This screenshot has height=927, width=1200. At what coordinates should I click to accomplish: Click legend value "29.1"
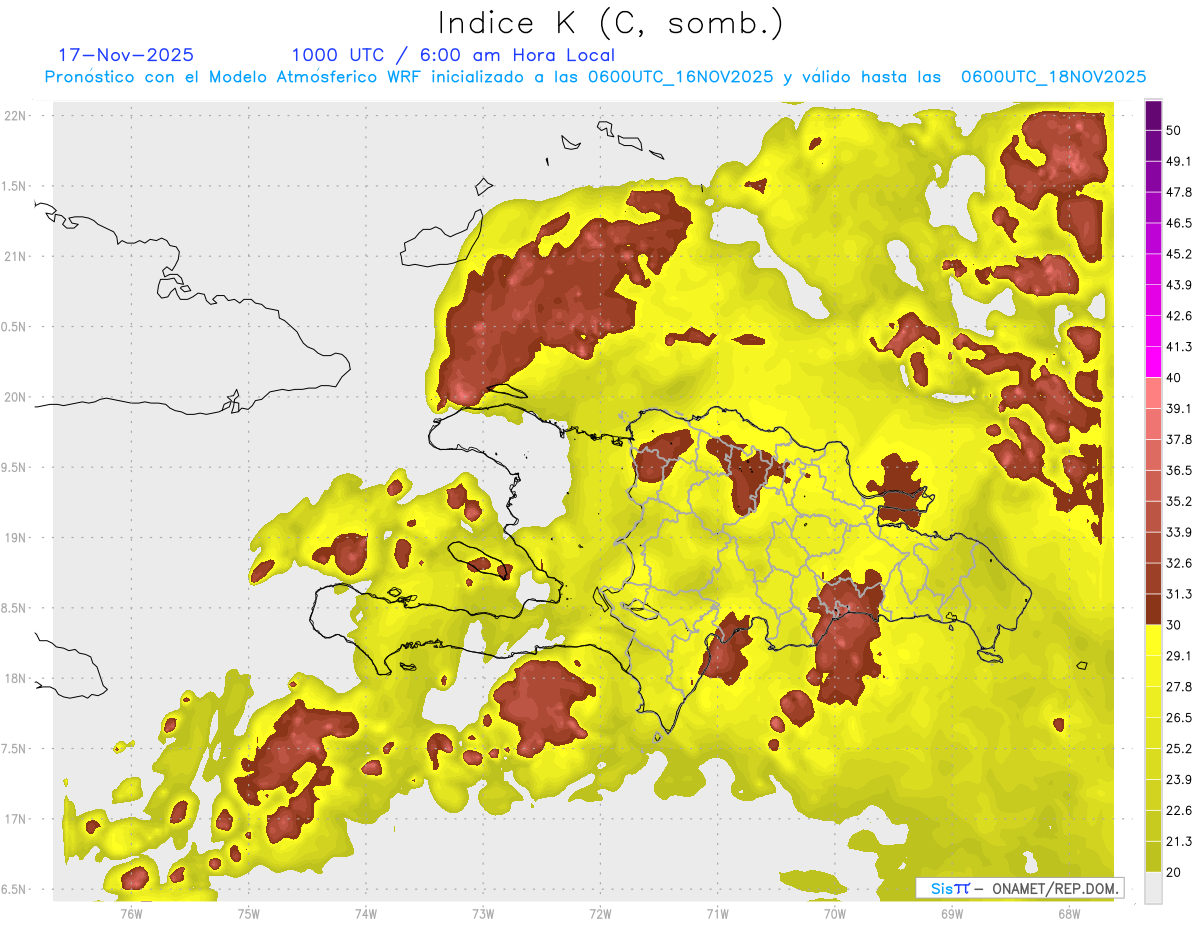1179,655
